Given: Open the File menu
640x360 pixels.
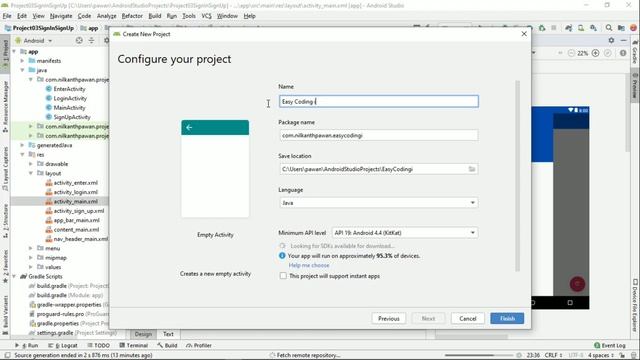Looking at the screenshot, I should 7,16.
